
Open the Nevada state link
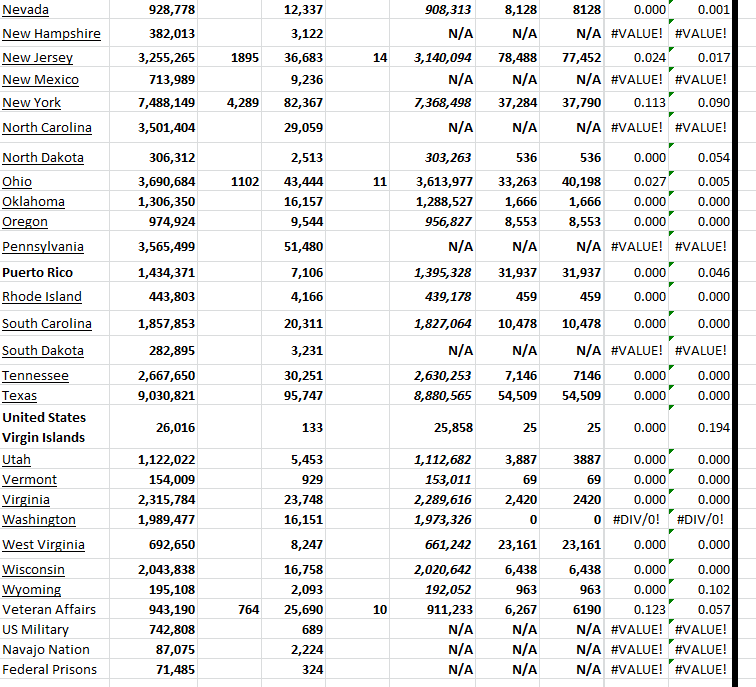pos(25,10)
